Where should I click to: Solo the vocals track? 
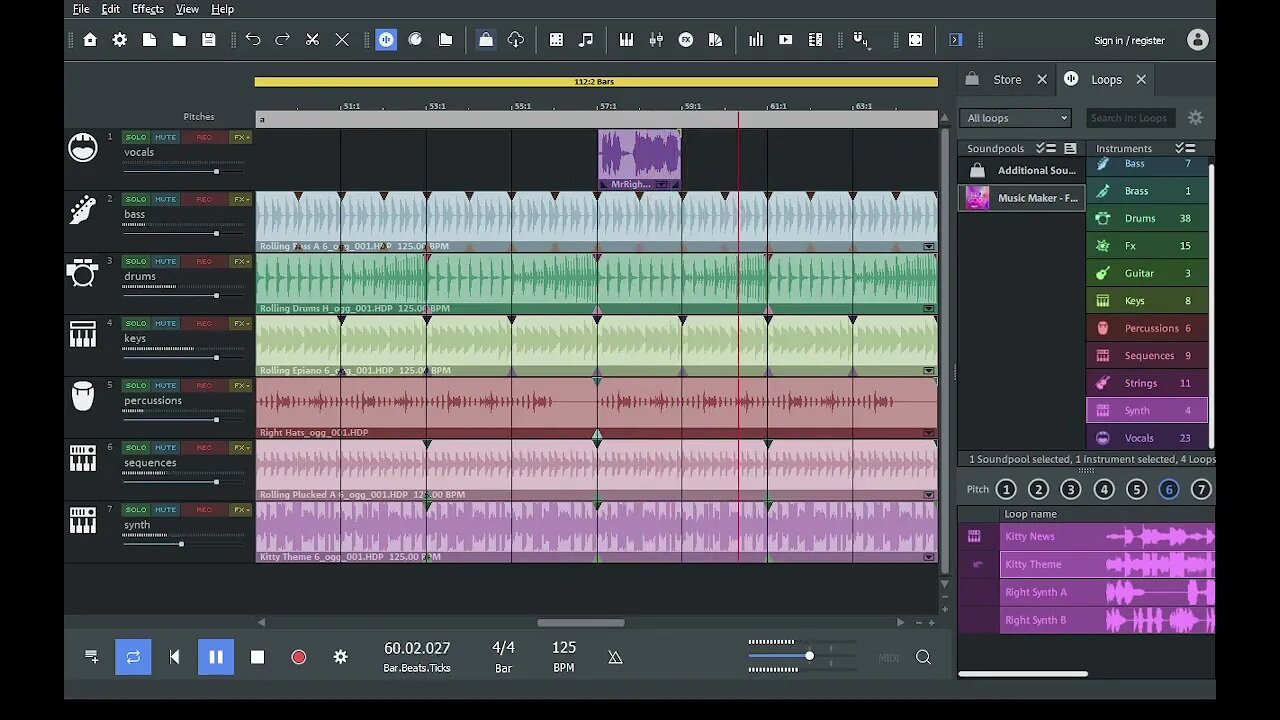(136, 137)
